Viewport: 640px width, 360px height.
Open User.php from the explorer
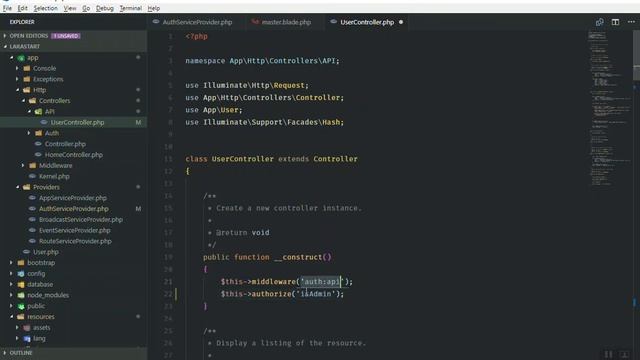pyautogui.click(x=45, y=252)
